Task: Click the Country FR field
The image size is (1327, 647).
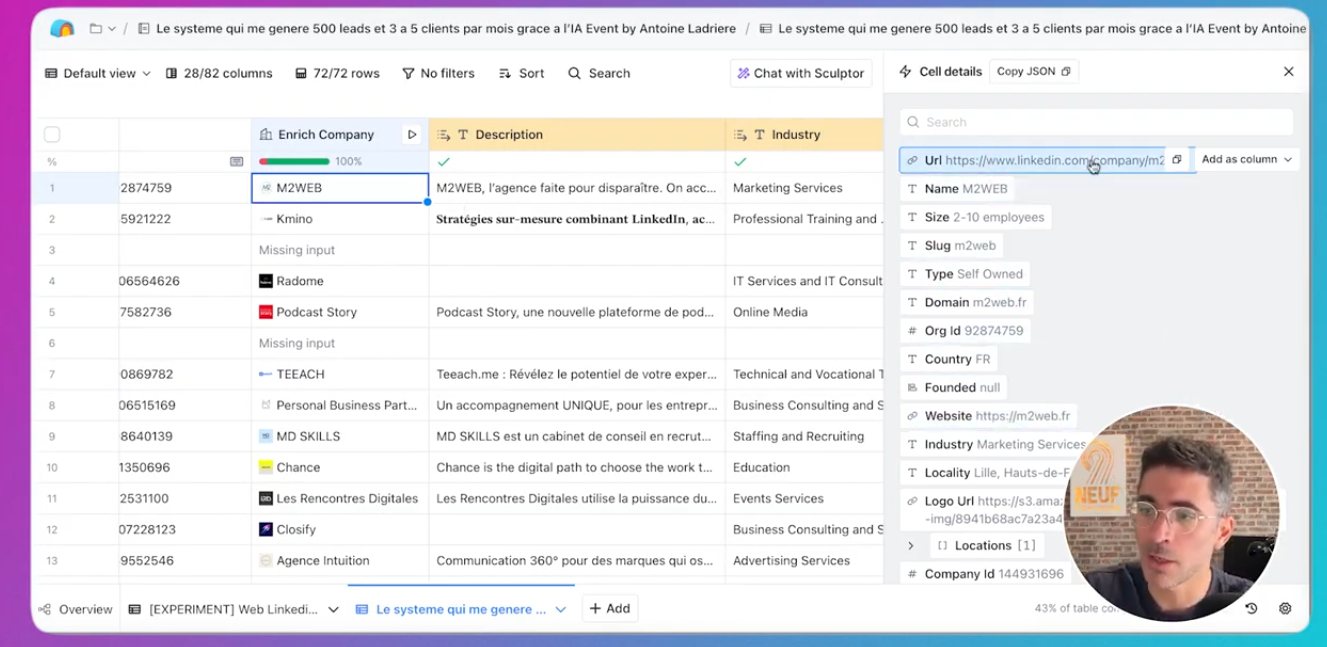Action: coord(948,359)
